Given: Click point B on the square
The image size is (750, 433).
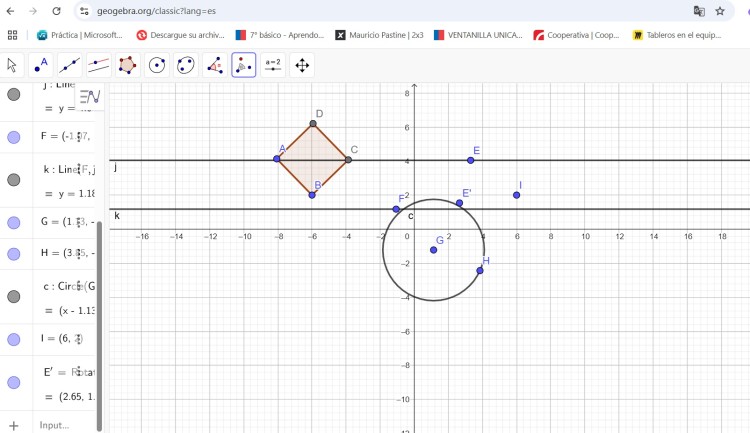Looking at the screenshot, I should click(312, 195).
